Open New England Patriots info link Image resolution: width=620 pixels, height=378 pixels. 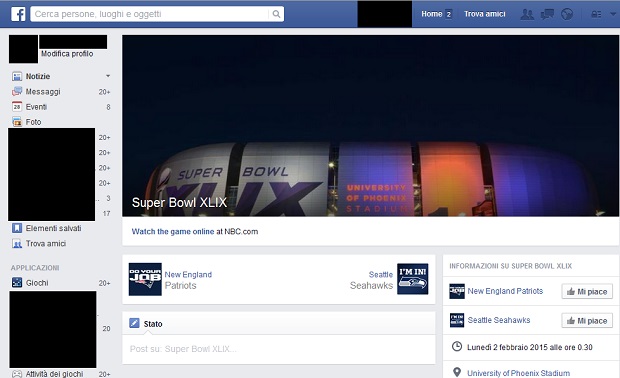pyautogui.click(x=505, y=291)
